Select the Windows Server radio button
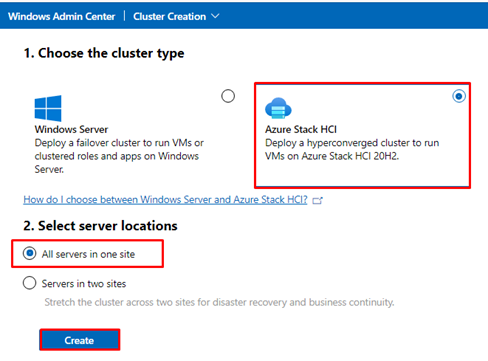The height and width of the screenshot is (361, 488). pos(228,96)
